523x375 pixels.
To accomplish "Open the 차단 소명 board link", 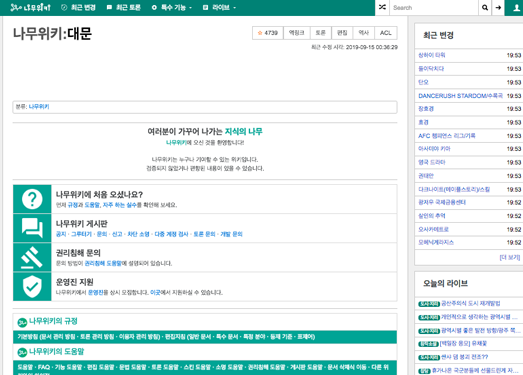I will [x=138, y=234].
